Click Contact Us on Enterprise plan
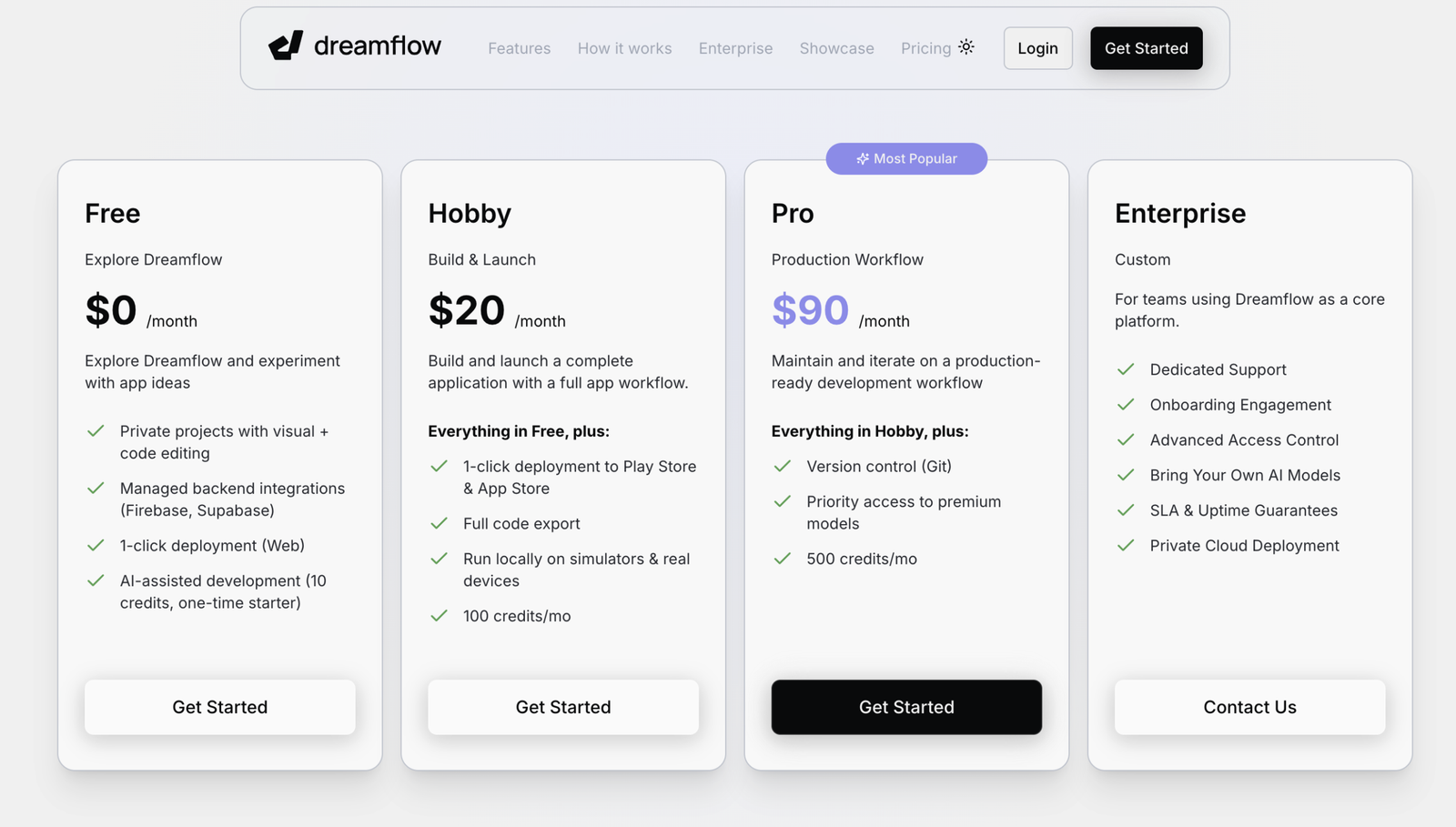Viewport: 1456px width, 827px height. tap(1249, 707)
